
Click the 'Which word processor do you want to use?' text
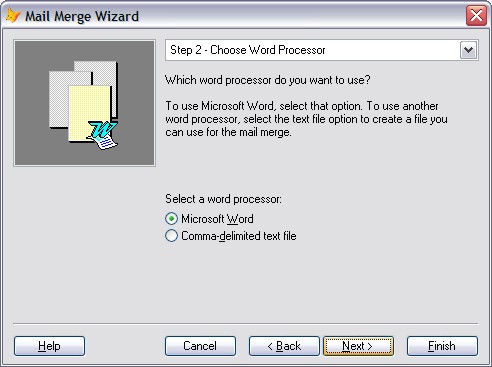pos(268,80)
